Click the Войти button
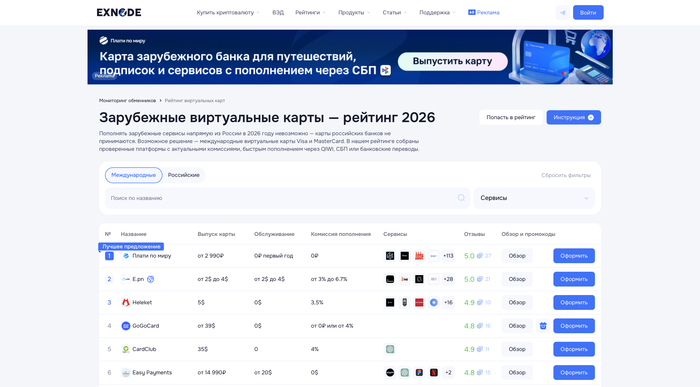This screenshot has height=387, width=700. tap(588, 12)
